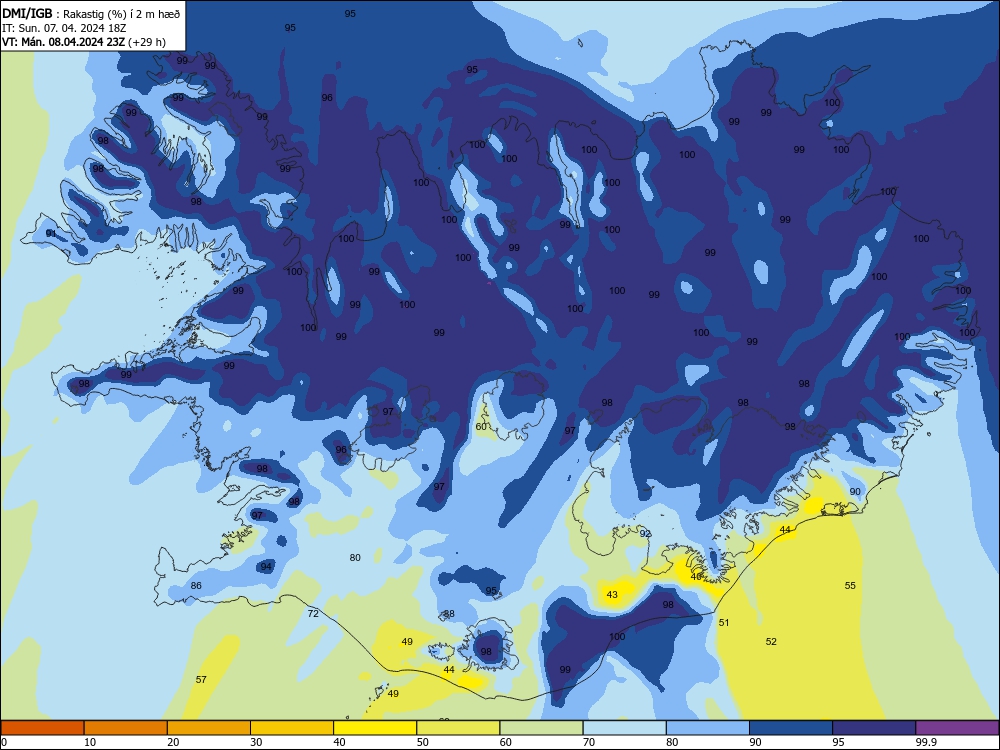Viewport: 1000px width, 750px height.
Task: Click the humidity value '94' on the map
Action: pyautogui.click(x=266, y=566)
